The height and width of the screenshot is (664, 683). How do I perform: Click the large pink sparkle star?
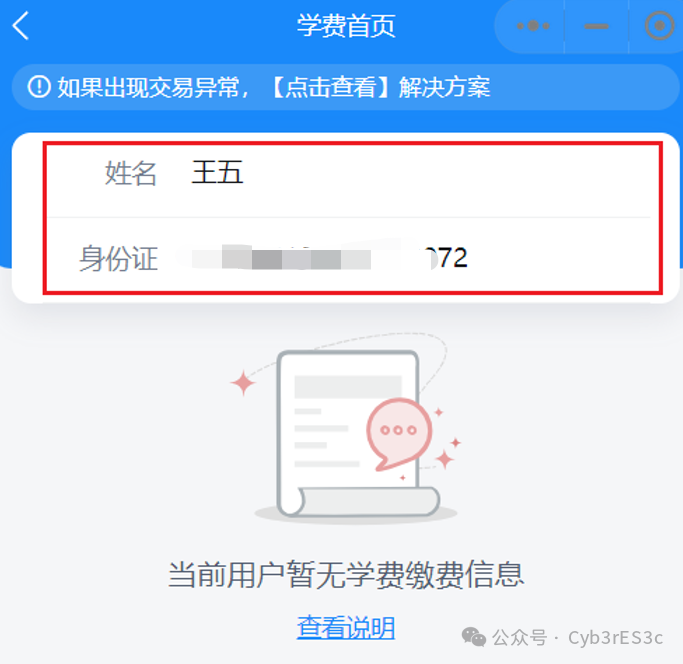tap(243, 383)
